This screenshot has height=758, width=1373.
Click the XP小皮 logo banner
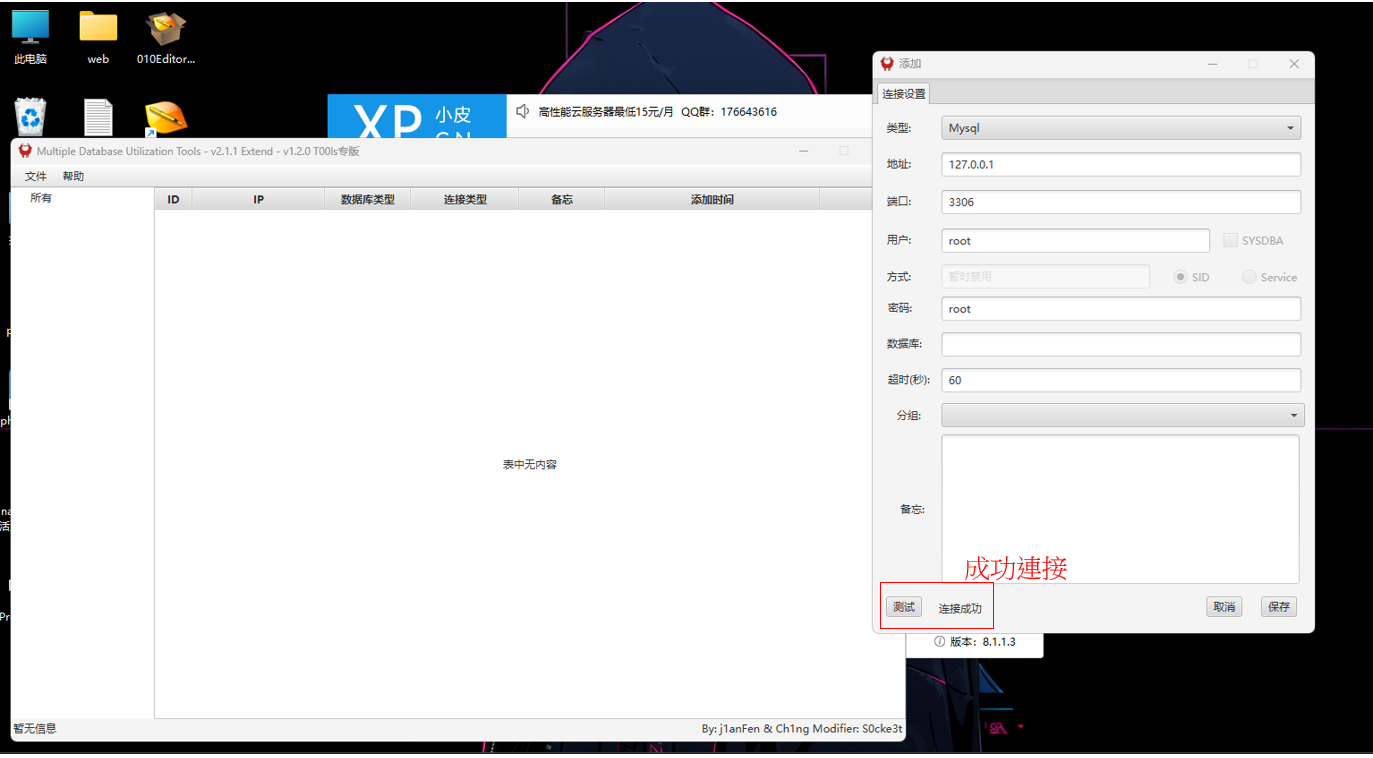point(417,117)
